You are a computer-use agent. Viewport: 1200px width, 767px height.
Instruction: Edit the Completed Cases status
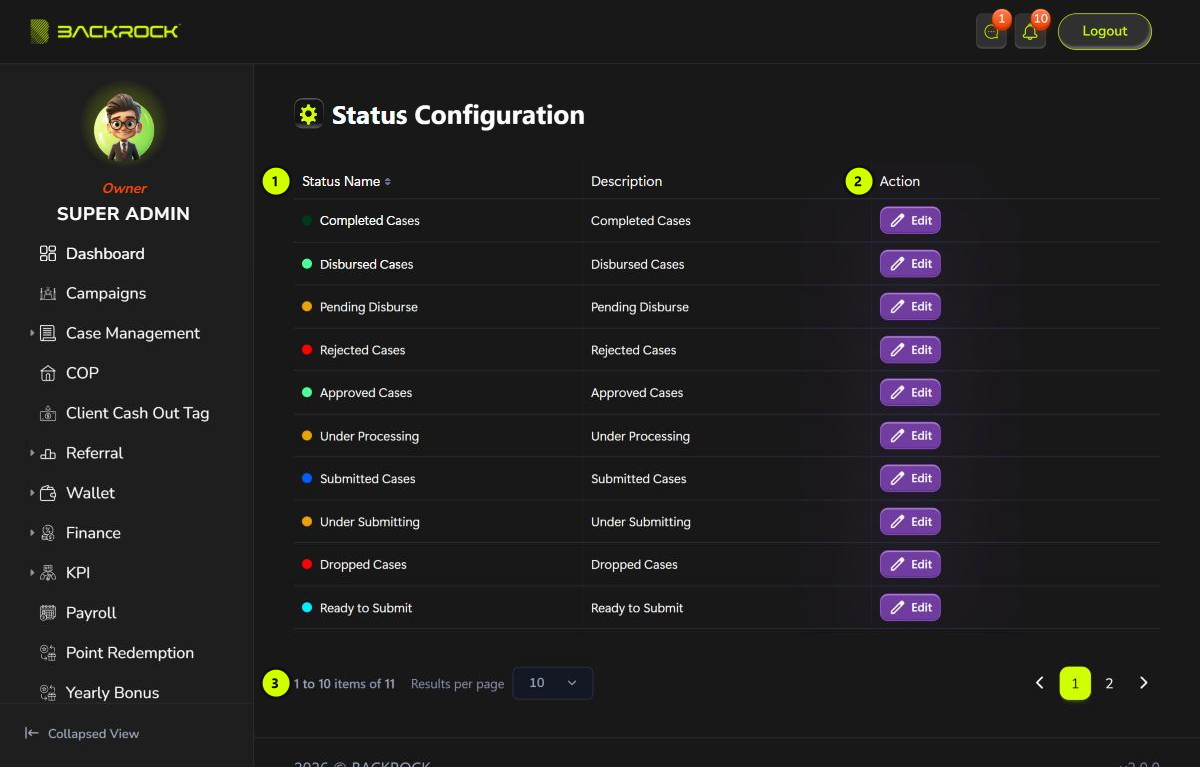tap(910, 220)
